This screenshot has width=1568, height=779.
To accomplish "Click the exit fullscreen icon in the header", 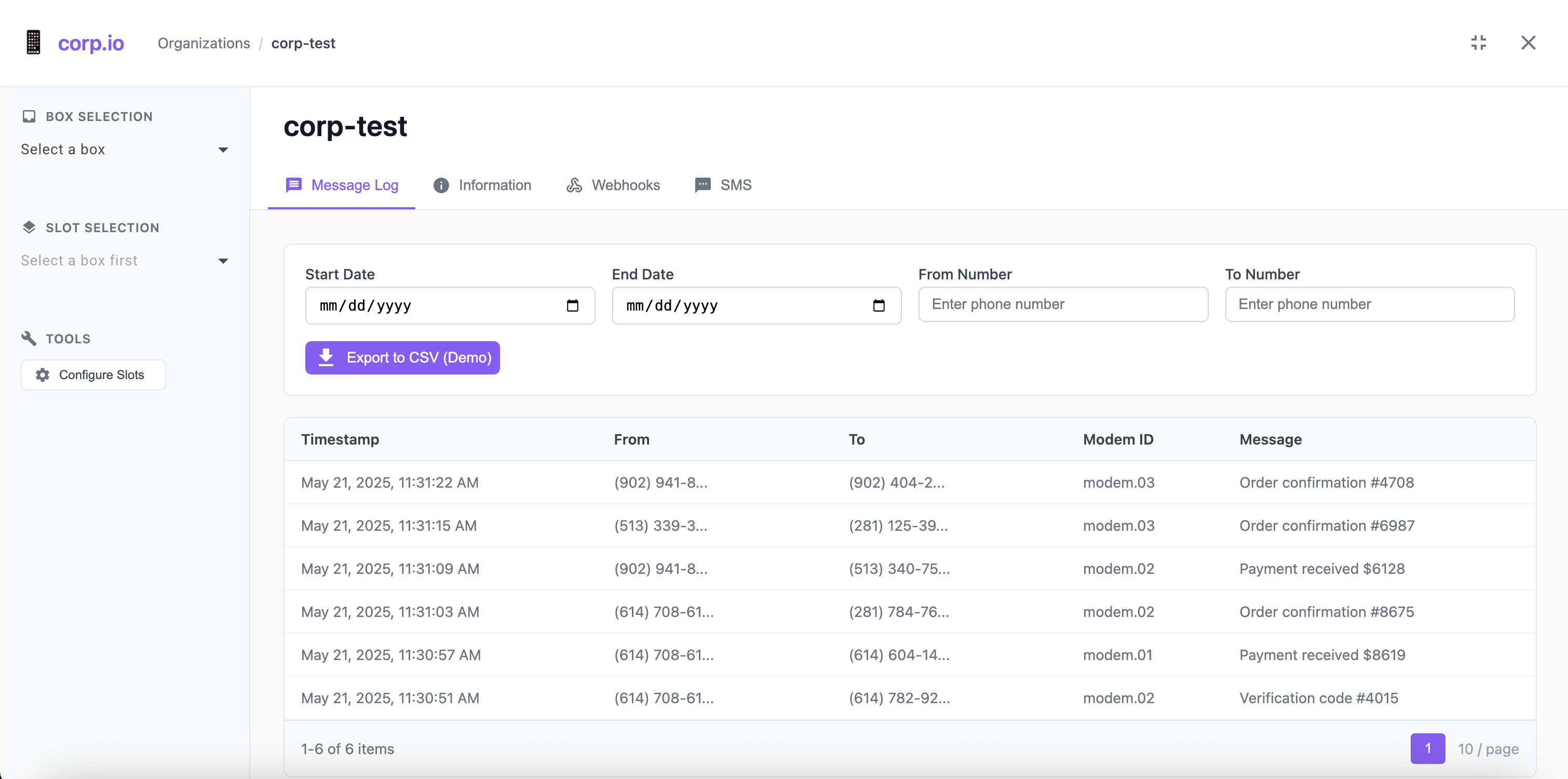I will 1479,43.
